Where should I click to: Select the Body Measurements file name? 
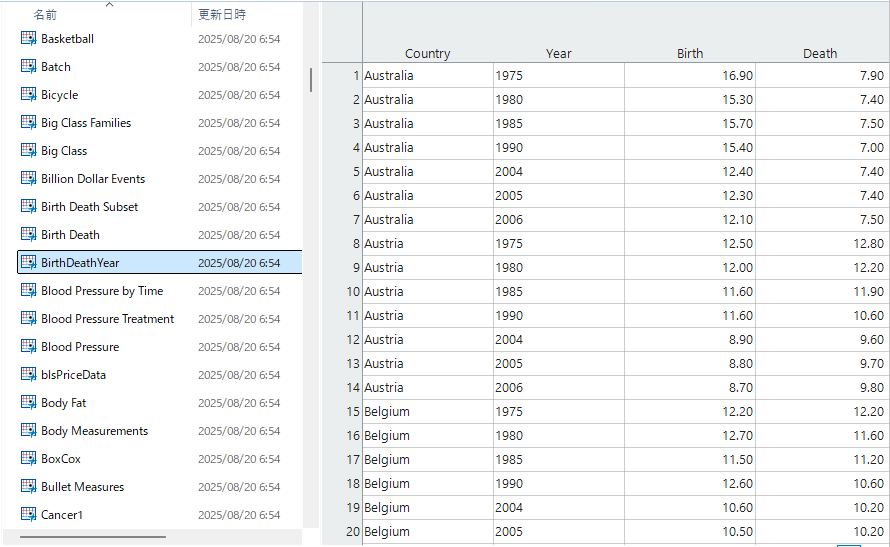pyautogui.click(x=94, y=431)
